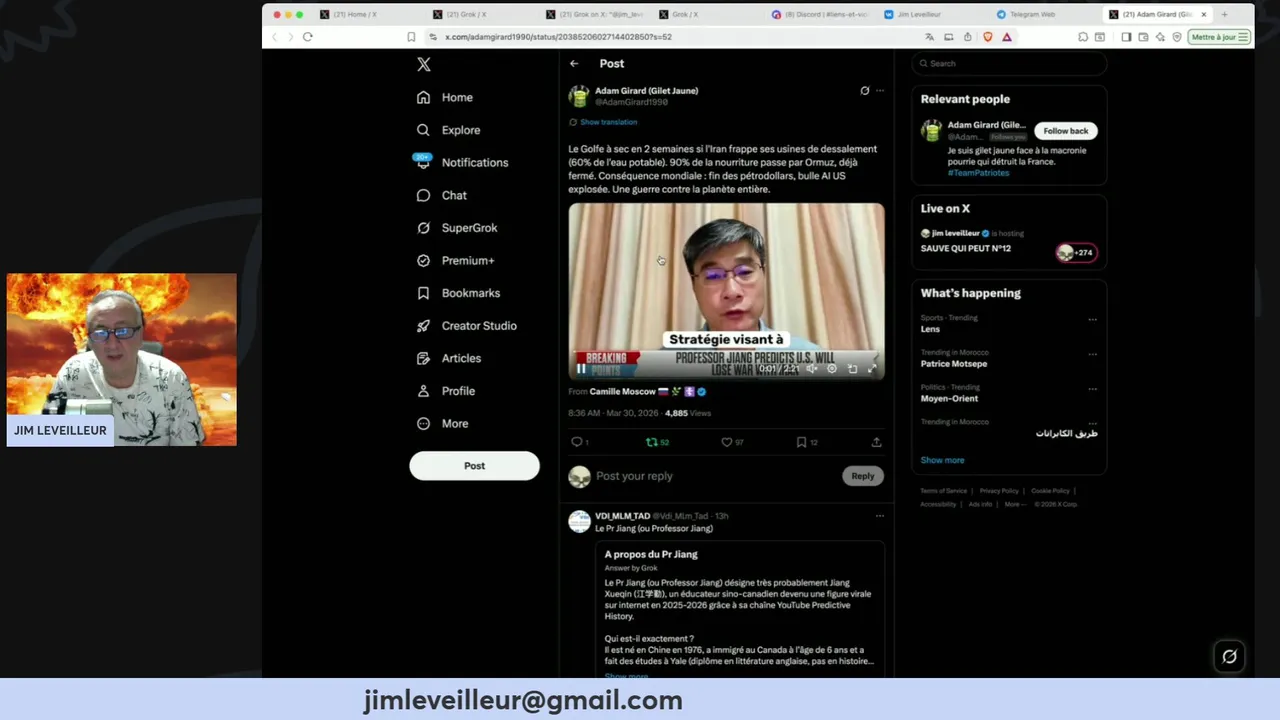Open options for Moyen-Orient trend
1280x720 pixels.
(1092, 389)
